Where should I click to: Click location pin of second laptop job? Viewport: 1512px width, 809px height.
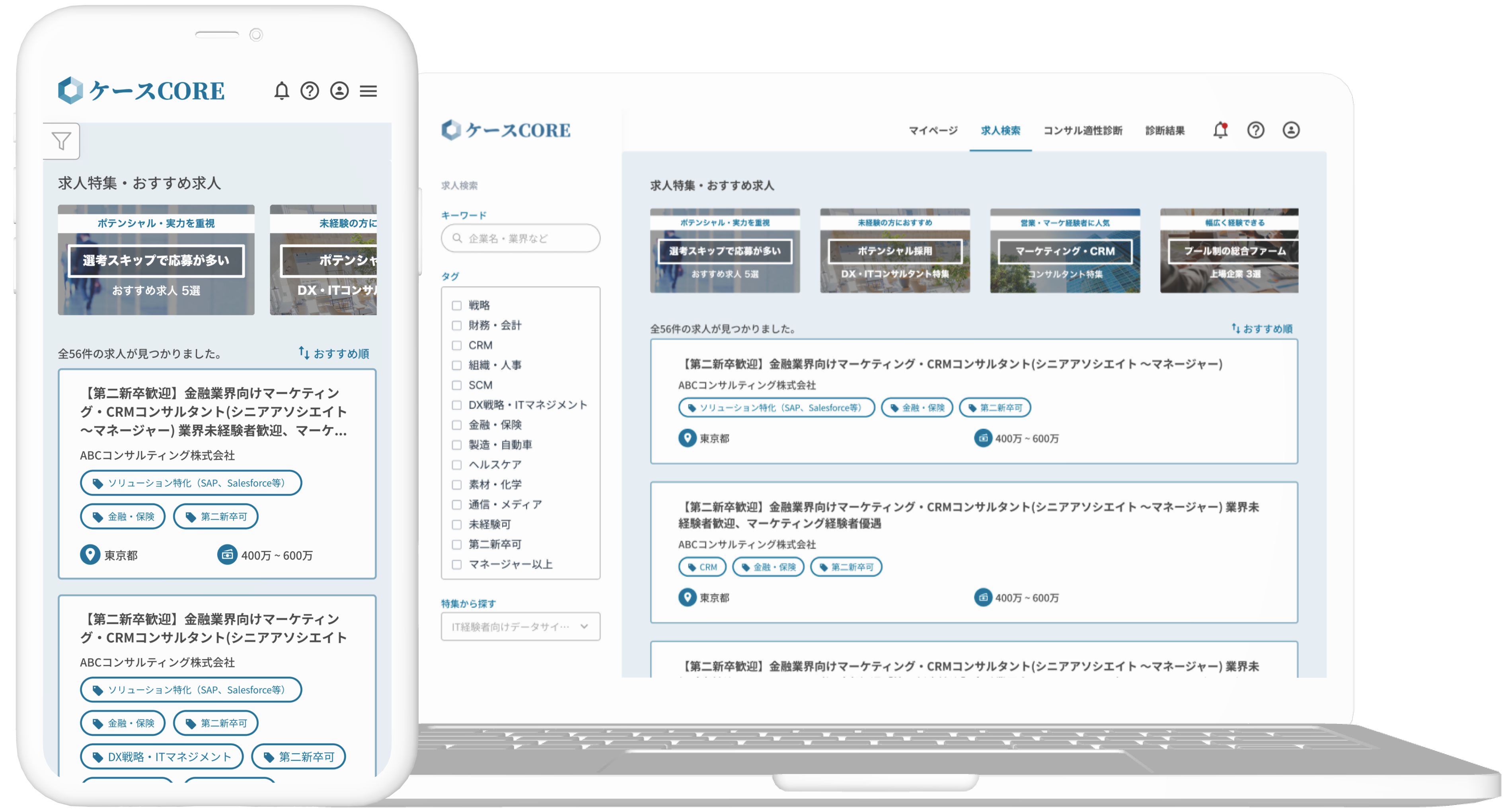click(x=687, y=597)
